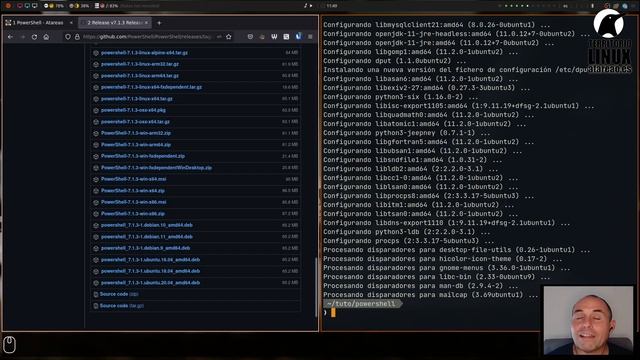Switch to the PowerShell - Atareao tab
640x360 pixels.
point(39,23)
